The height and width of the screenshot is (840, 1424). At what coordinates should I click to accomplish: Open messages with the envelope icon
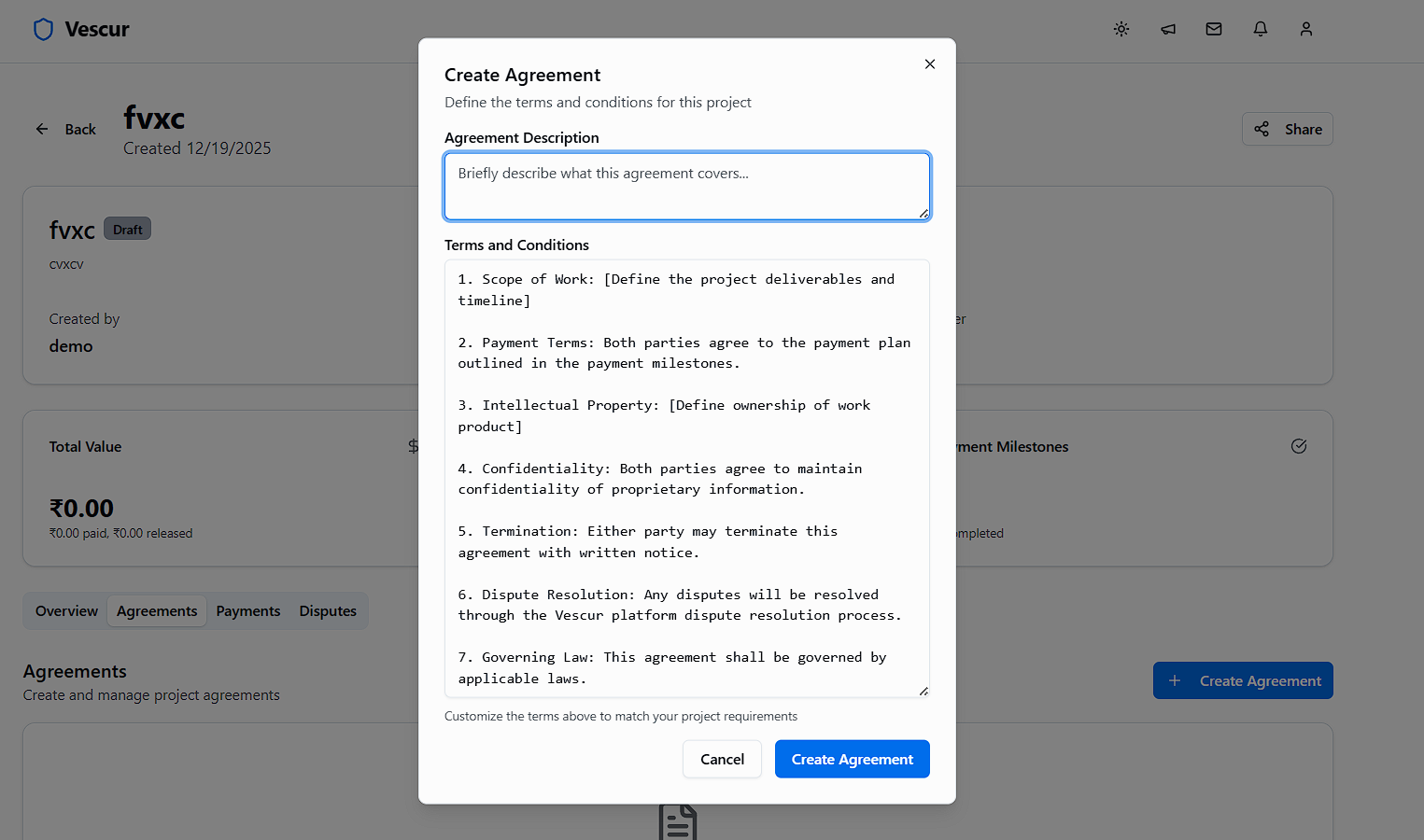coord(1214,29)
